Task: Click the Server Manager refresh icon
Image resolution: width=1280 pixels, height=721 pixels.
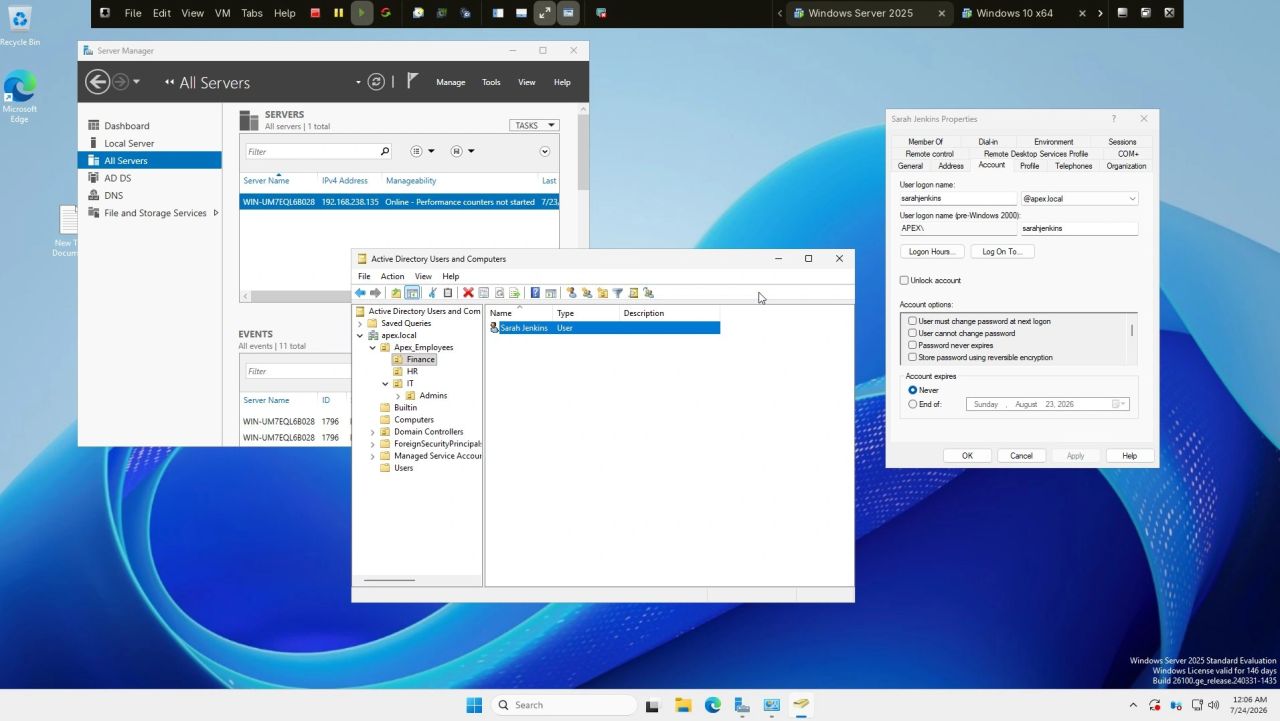Action: click(376, 82)
